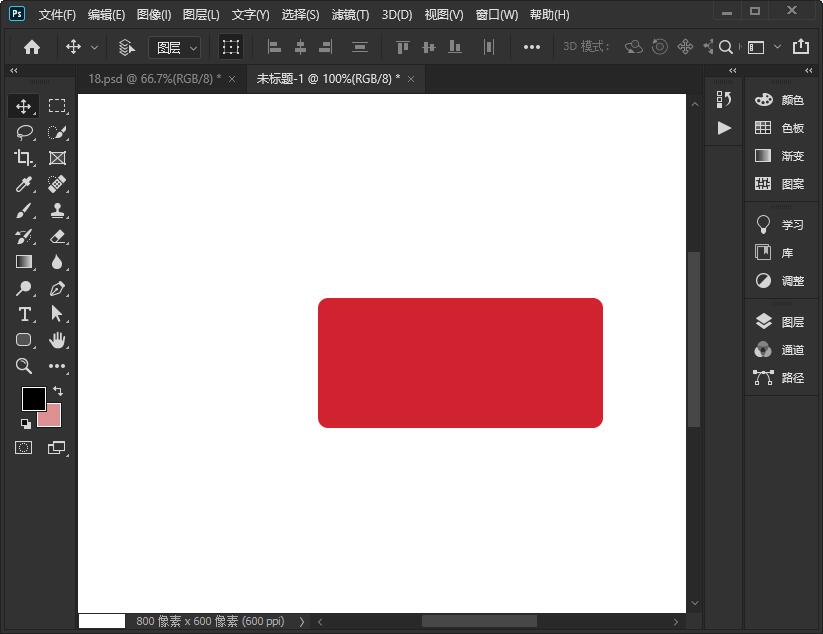Toggle auto-select layer option
The height and width of the screenshot is (634, 823).
point(127,47)
